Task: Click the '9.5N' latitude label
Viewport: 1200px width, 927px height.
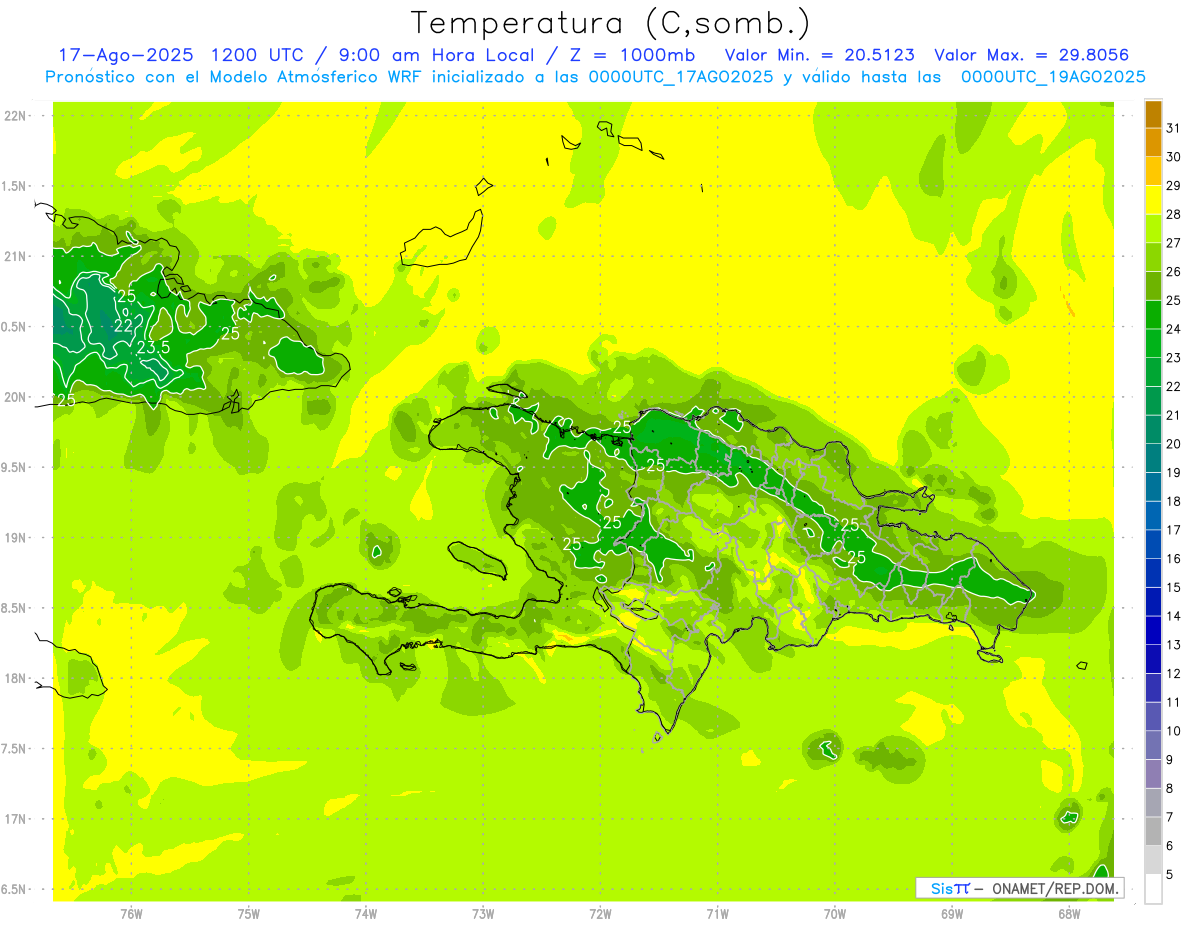Action: tap(15, 467)
